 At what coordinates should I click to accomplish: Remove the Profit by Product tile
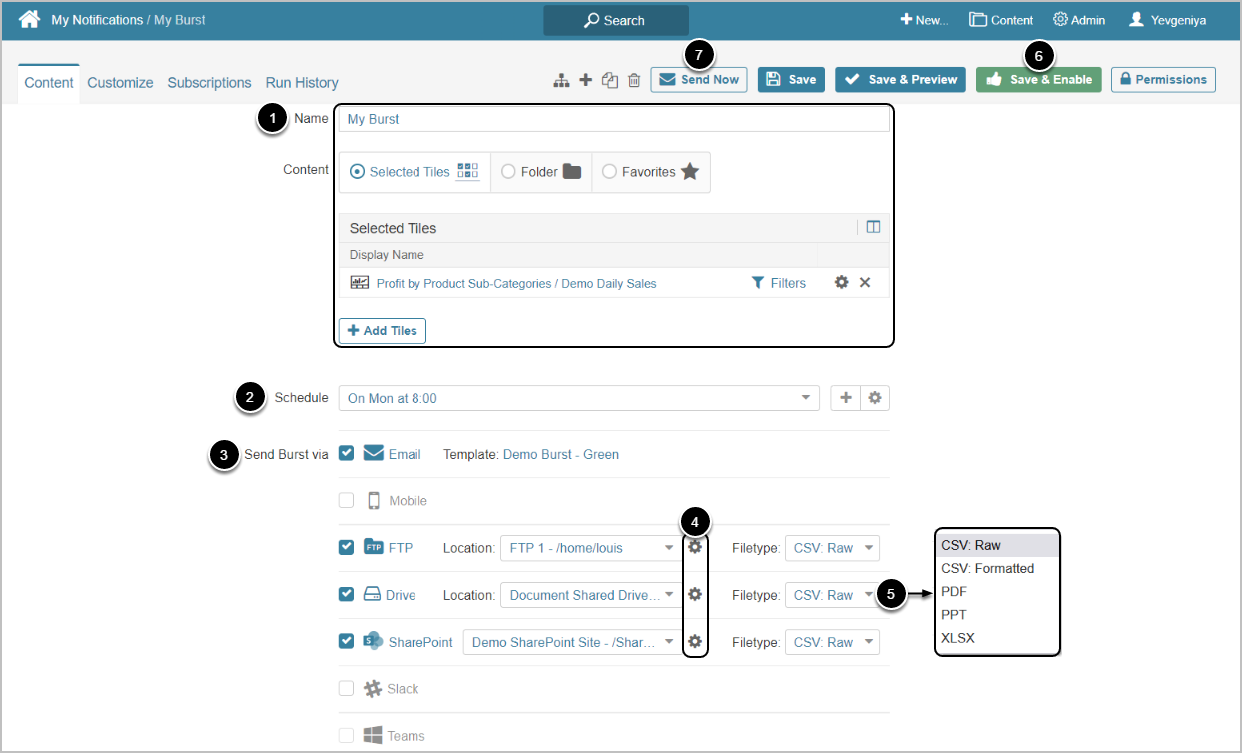click(x=865, y=283)
